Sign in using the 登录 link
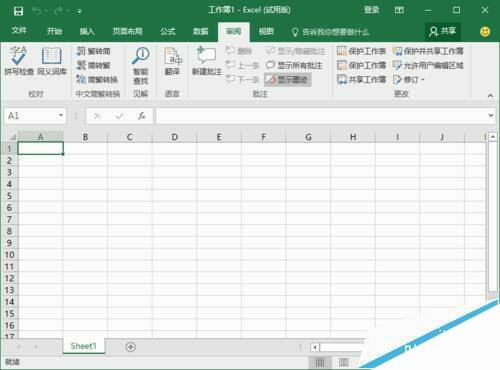Image resolution: width=500 pixels, height=370 pixels. pyautogui.click(x=371, y=10)
